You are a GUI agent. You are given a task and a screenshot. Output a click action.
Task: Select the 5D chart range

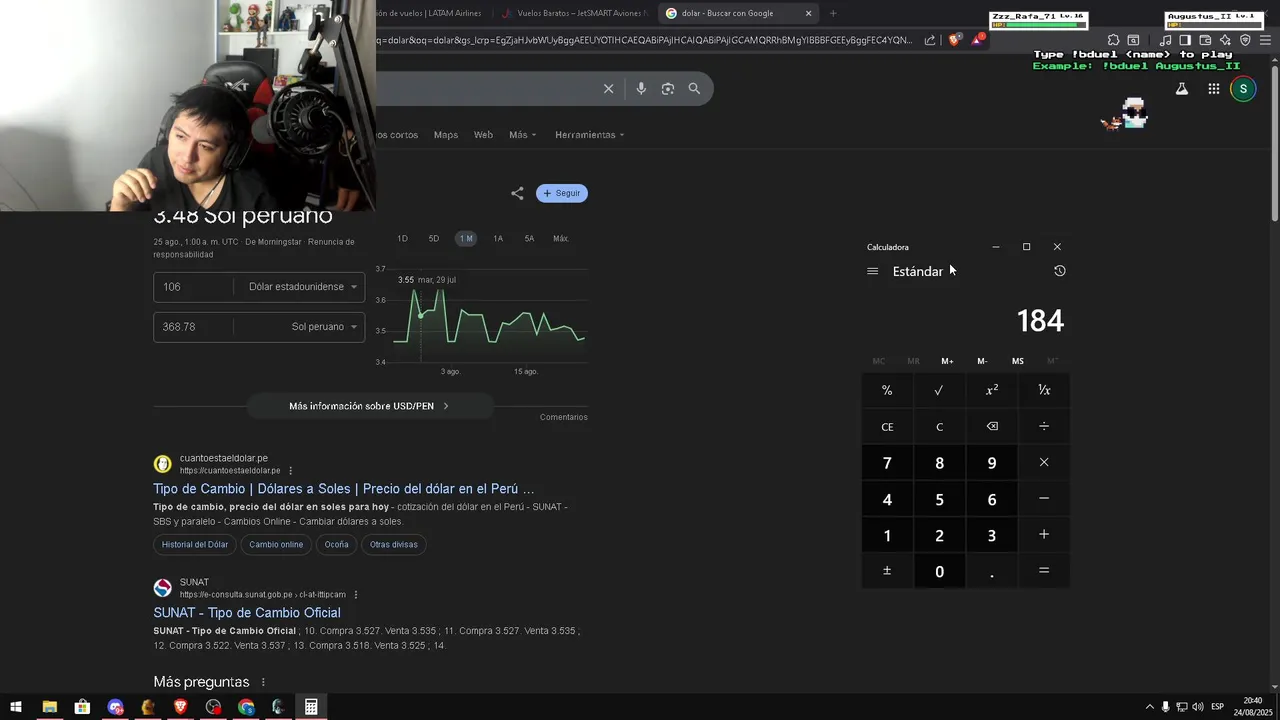pos(434,238)
